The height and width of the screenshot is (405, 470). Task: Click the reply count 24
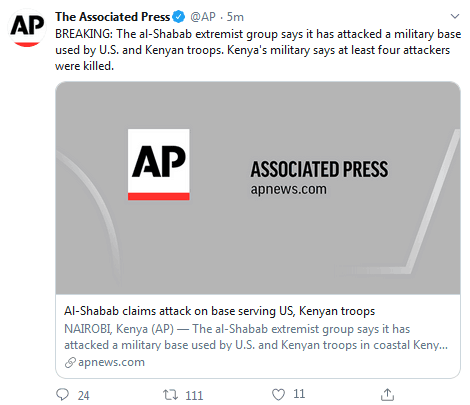click(84, 395)
